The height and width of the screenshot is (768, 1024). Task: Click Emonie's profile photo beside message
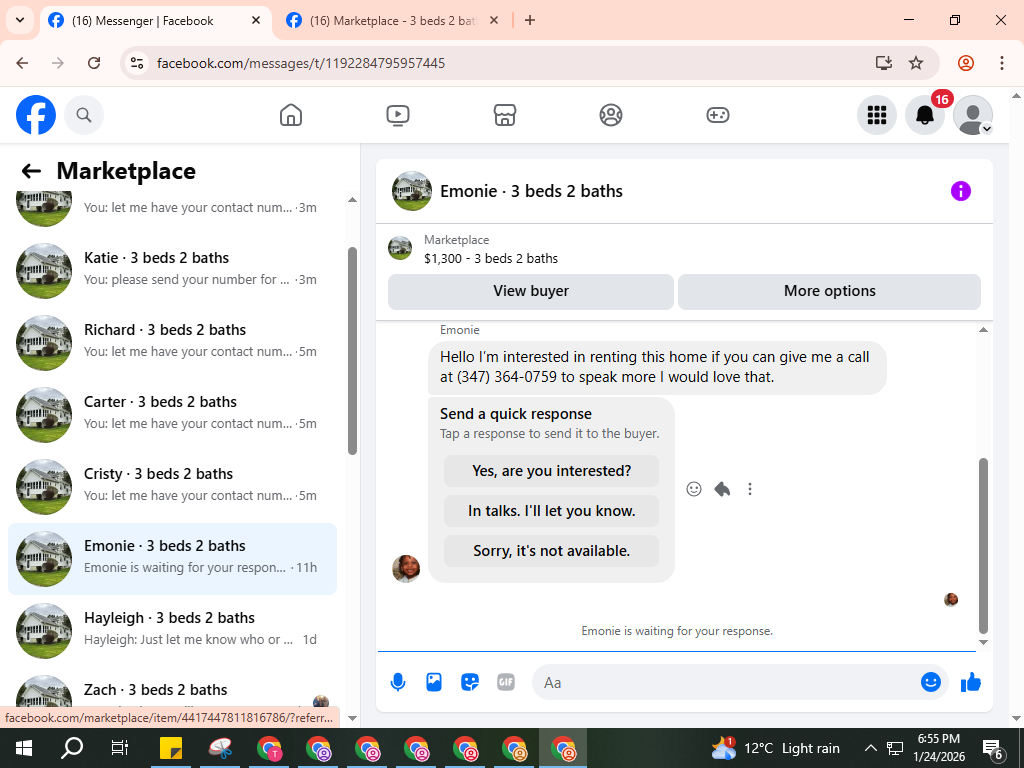point(406,568)
